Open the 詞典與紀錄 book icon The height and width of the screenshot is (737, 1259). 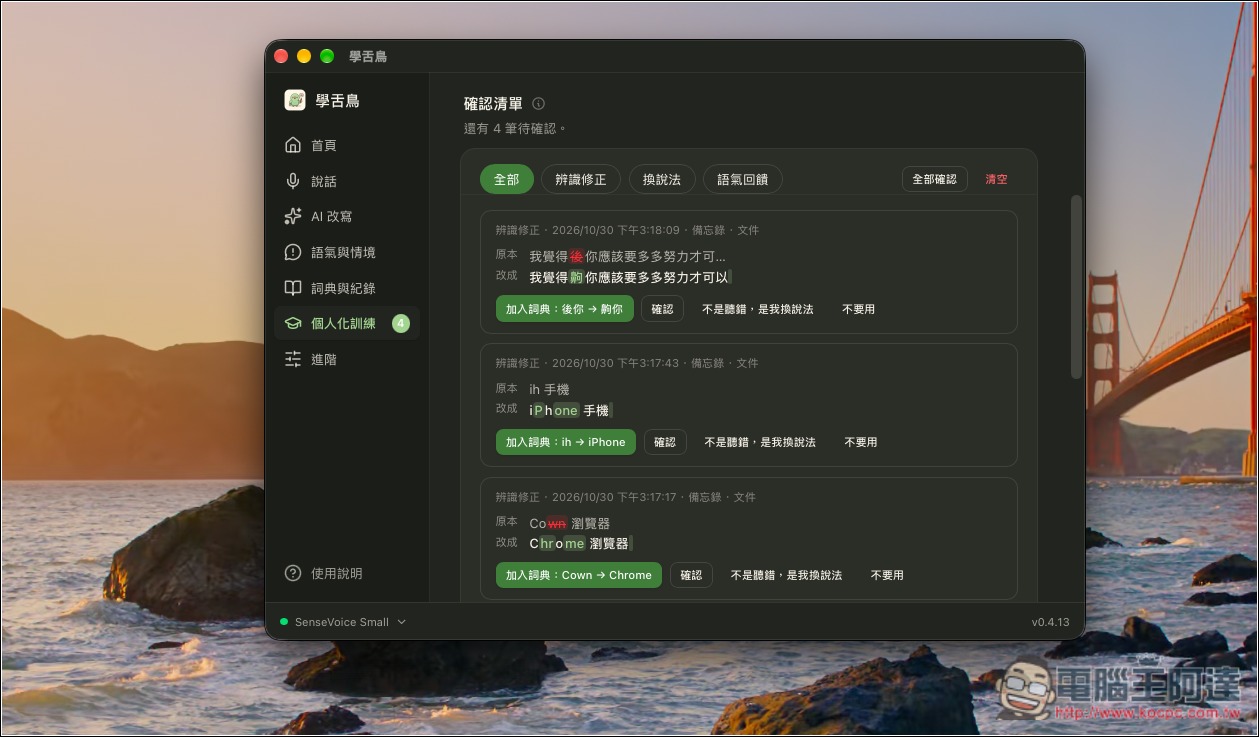(293, 288)
